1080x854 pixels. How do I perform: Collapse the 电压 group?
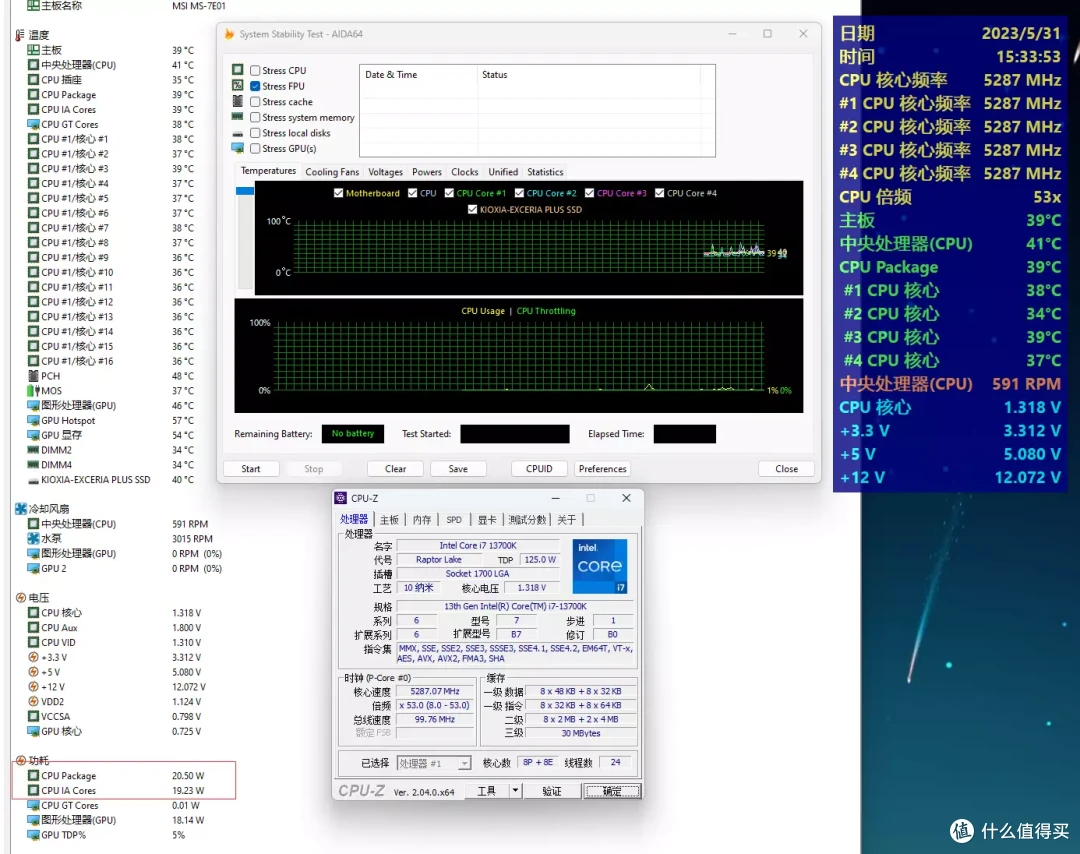point(21,597)
